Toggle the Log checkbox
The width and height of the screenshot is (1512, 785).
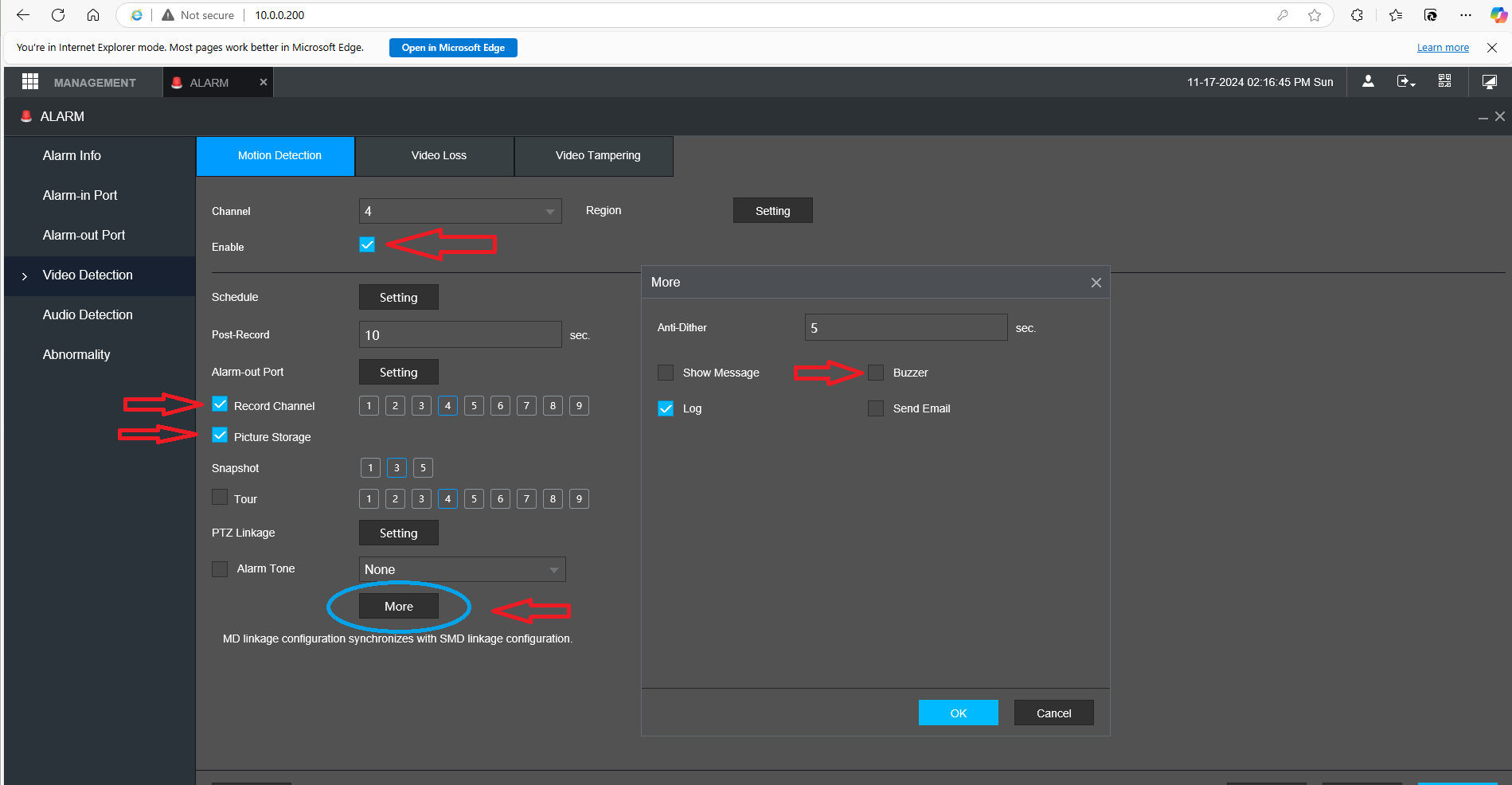click(x=666, y=408)
